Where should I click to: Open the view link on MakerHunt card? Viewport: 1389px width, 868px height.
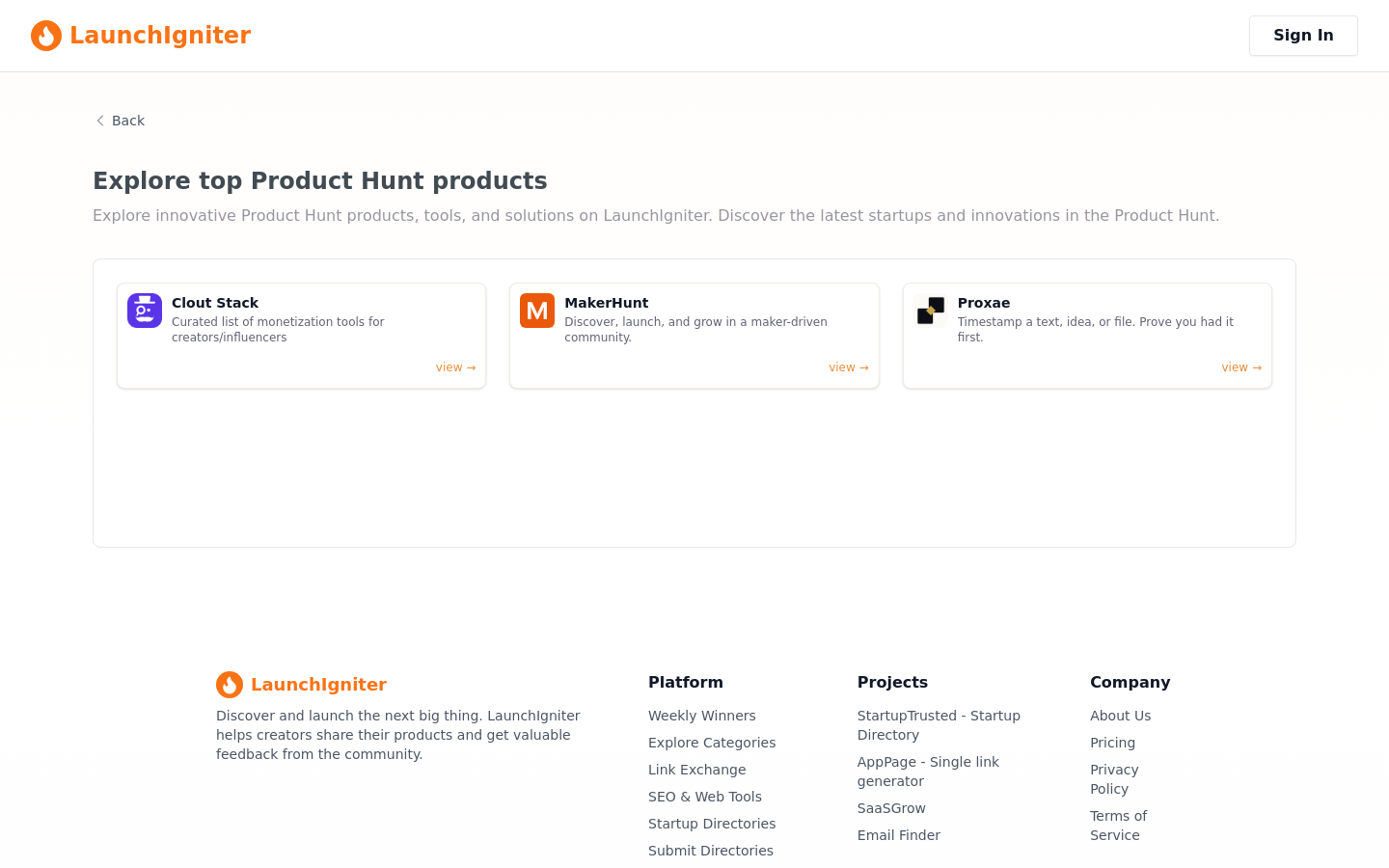pyautogui.click(x=849, y=367)
